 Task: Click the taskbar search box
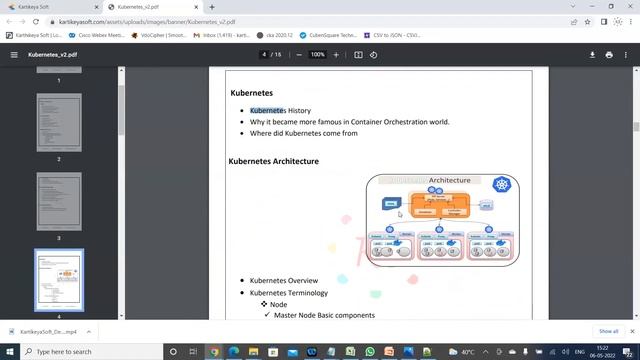tap(91, 352)
